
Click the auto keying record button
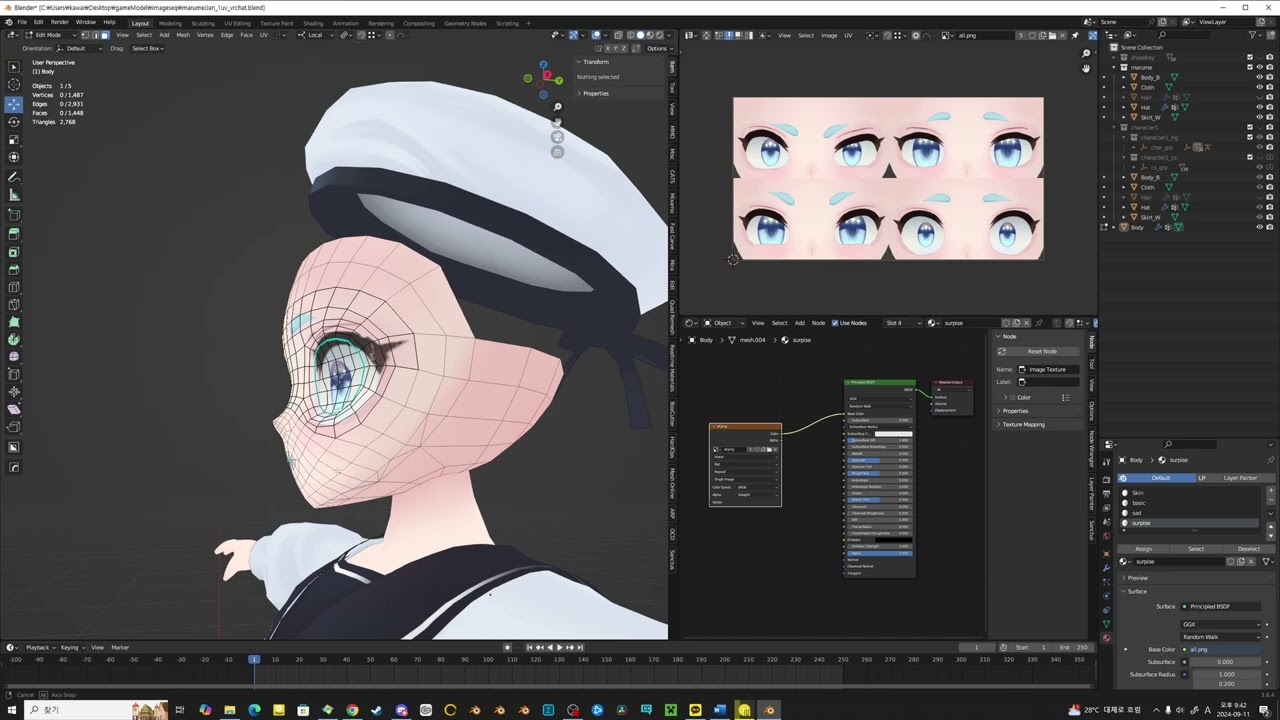point(507,647)
